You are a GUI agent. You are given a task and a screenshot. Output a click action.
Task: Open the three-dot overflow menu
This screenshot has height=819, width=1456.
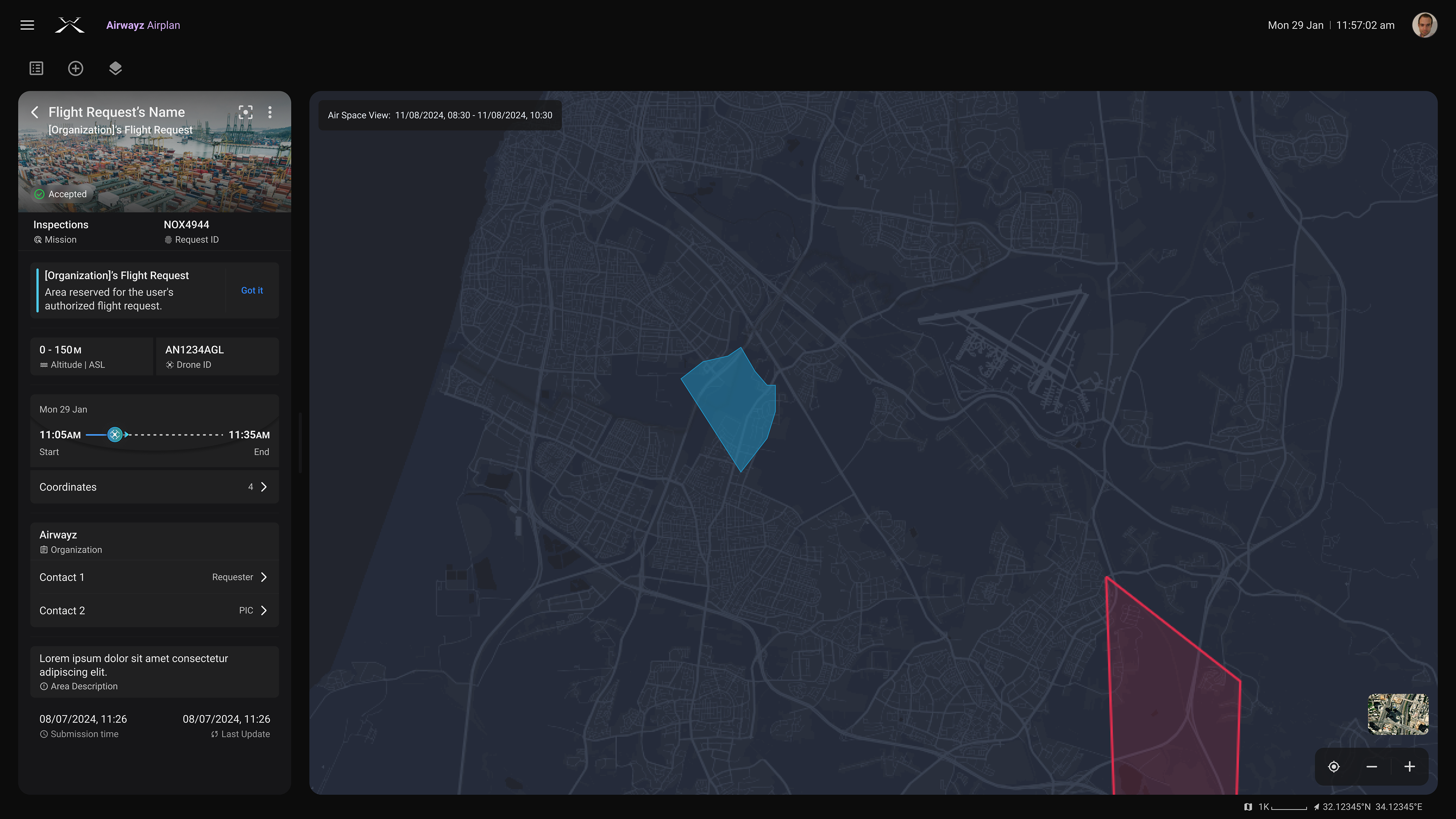[x=270, y=113]
